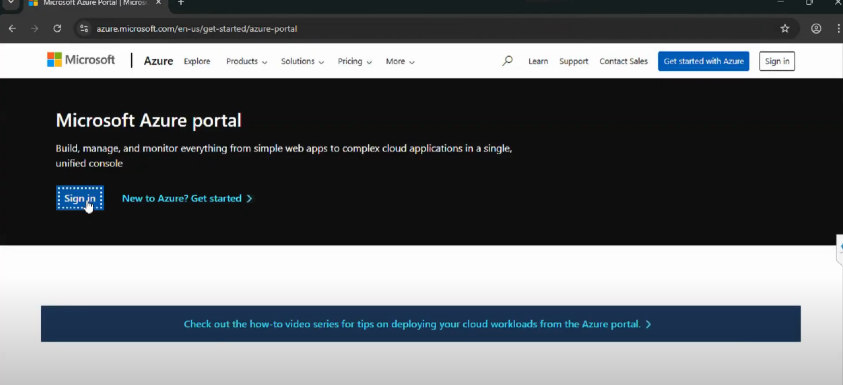Viewport: 843px width, 385px height.
Task: Click the outlined Sign in button in header
Action: (x=777, y=61)
